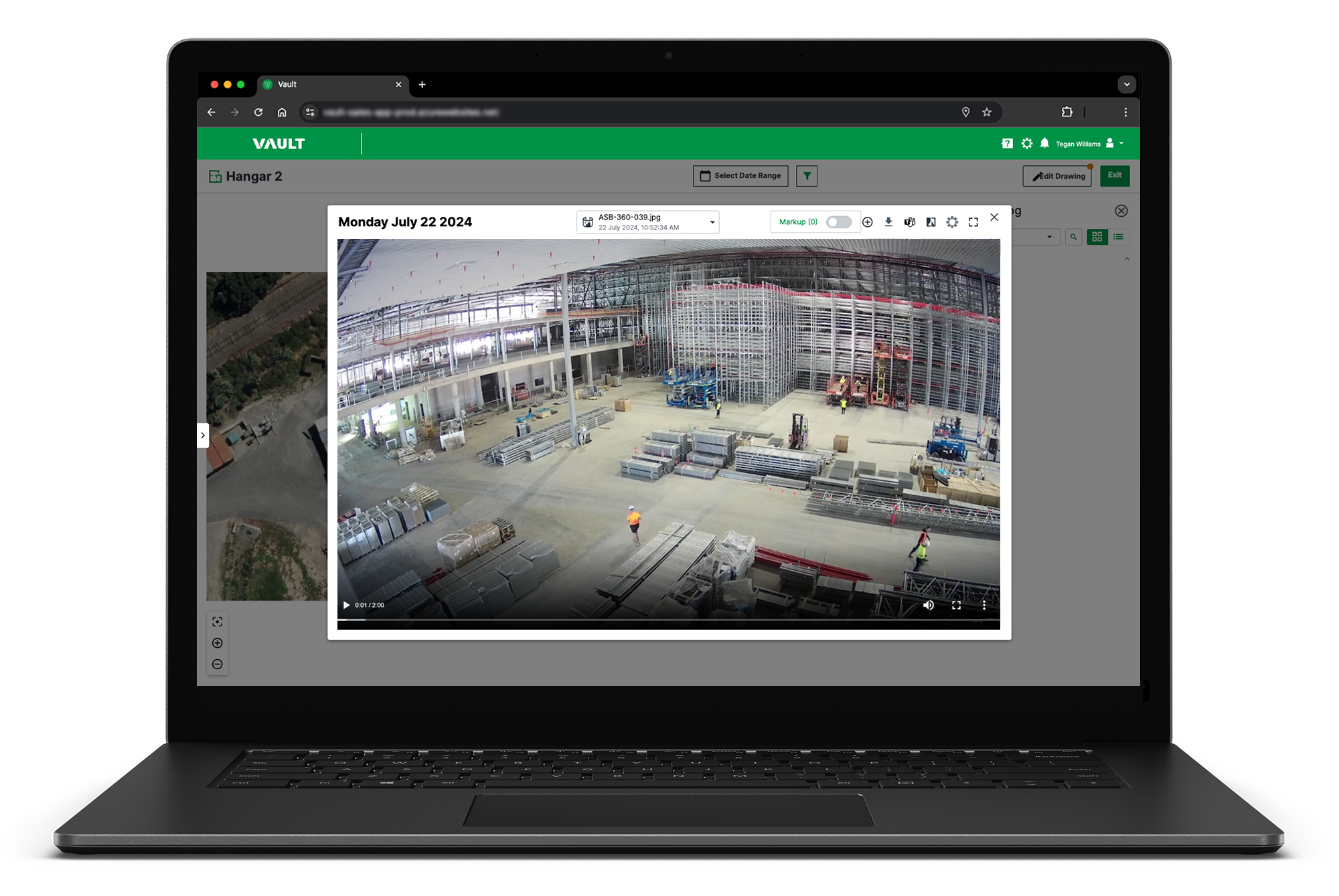Screen dimensions: 1339x896
Task: Download the ASB-360-039 image
Action: (x=888, y=222)
